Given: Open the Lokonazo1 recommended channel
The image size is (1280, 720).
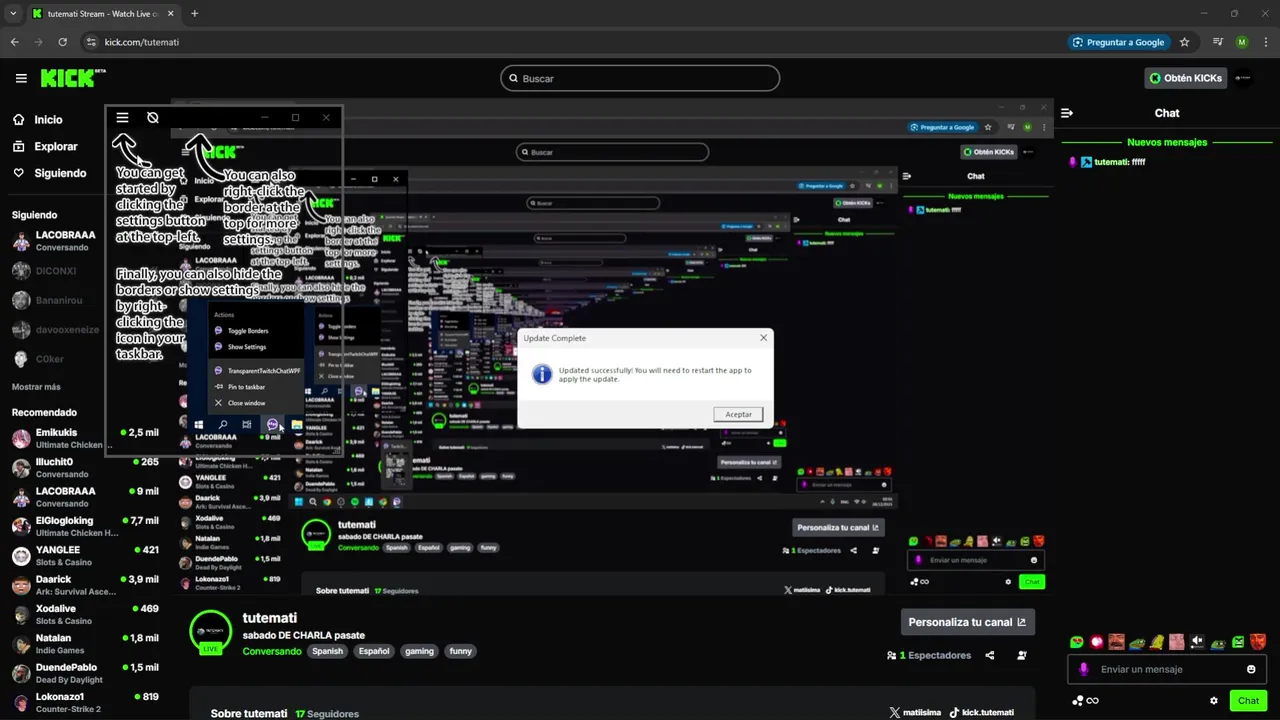Looking at the screenshot, I should (x=85, y=702).
